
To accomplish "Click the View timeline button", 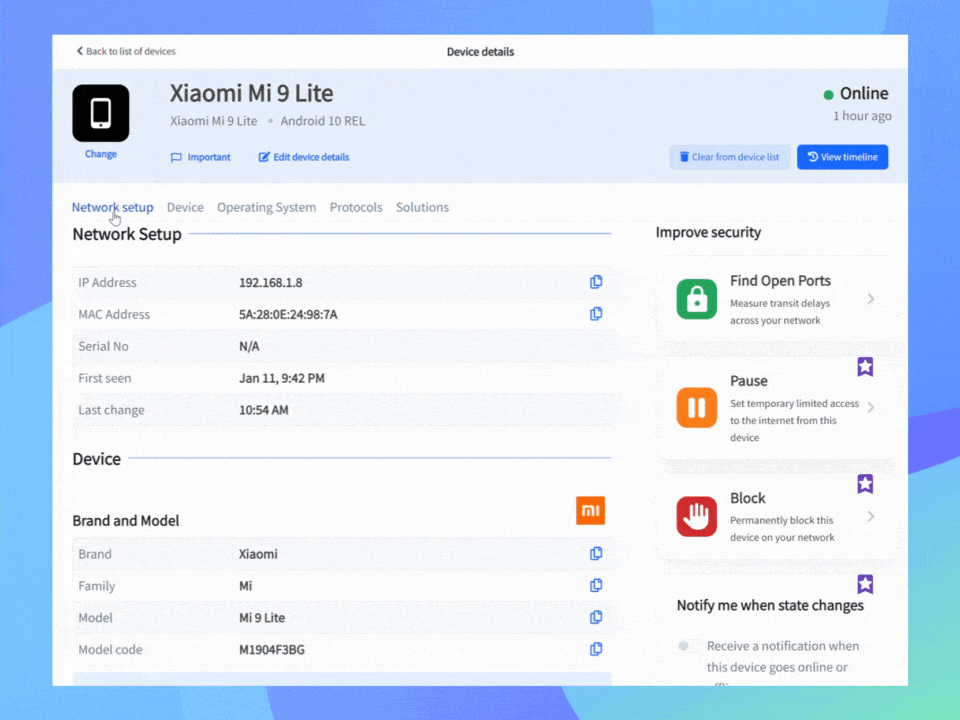I will [842, 157].
